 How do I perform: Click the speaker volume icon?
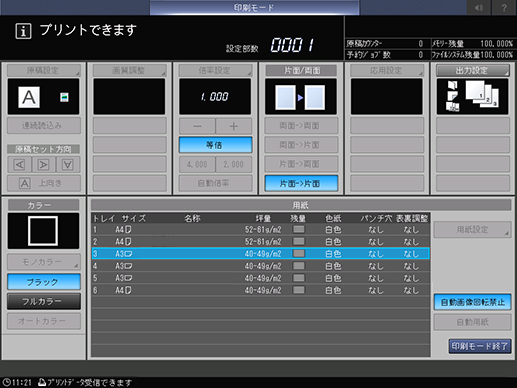(479, 7)
